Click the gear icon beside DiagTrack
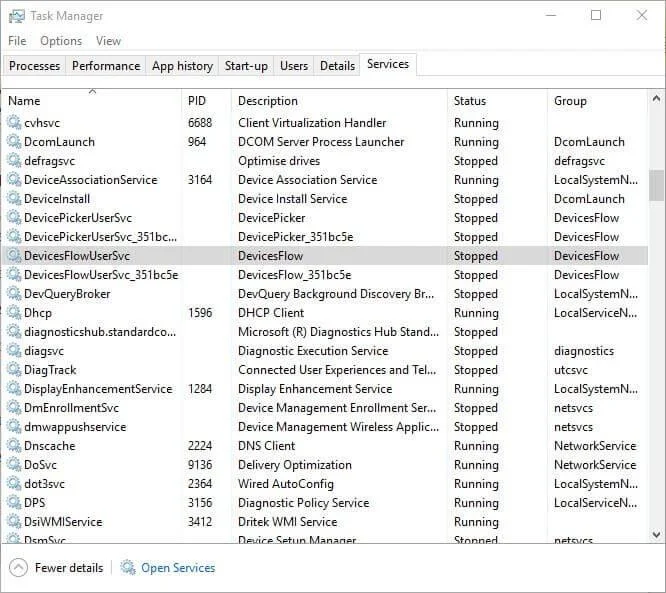 tap(14, 370)
